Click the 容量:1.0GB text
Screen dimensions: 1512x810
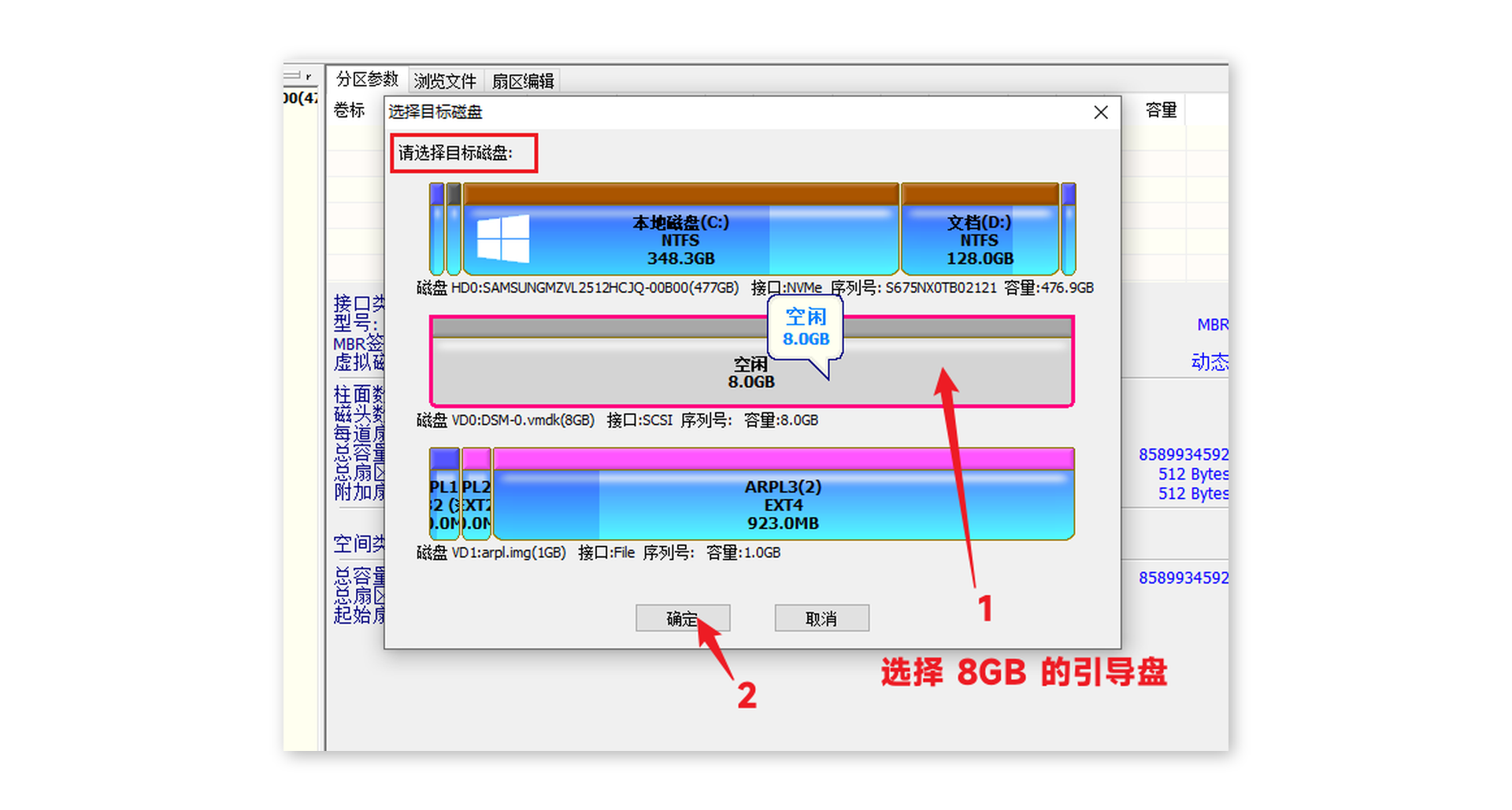743,553
